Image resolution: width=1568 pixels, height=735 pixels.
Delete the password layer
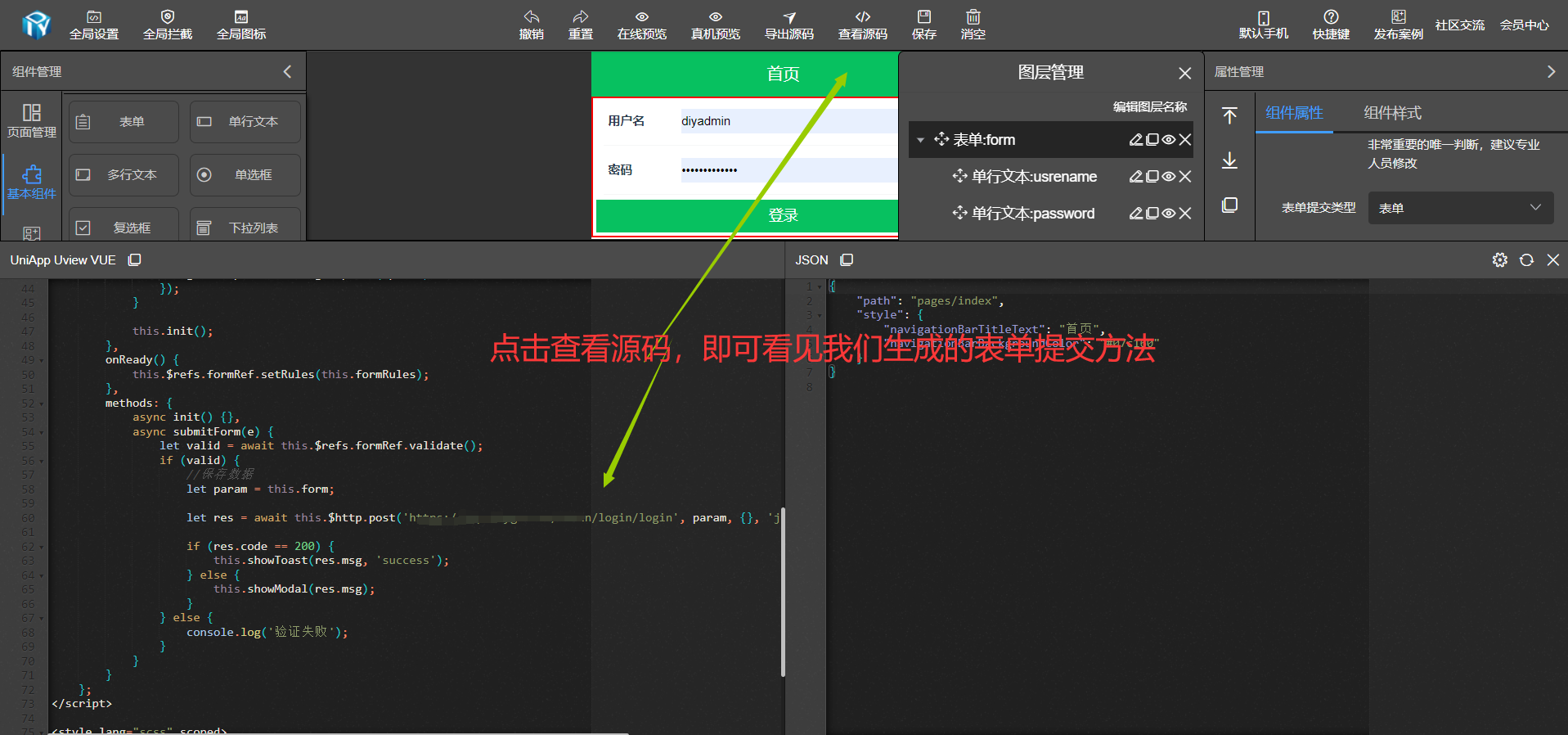1185,214
